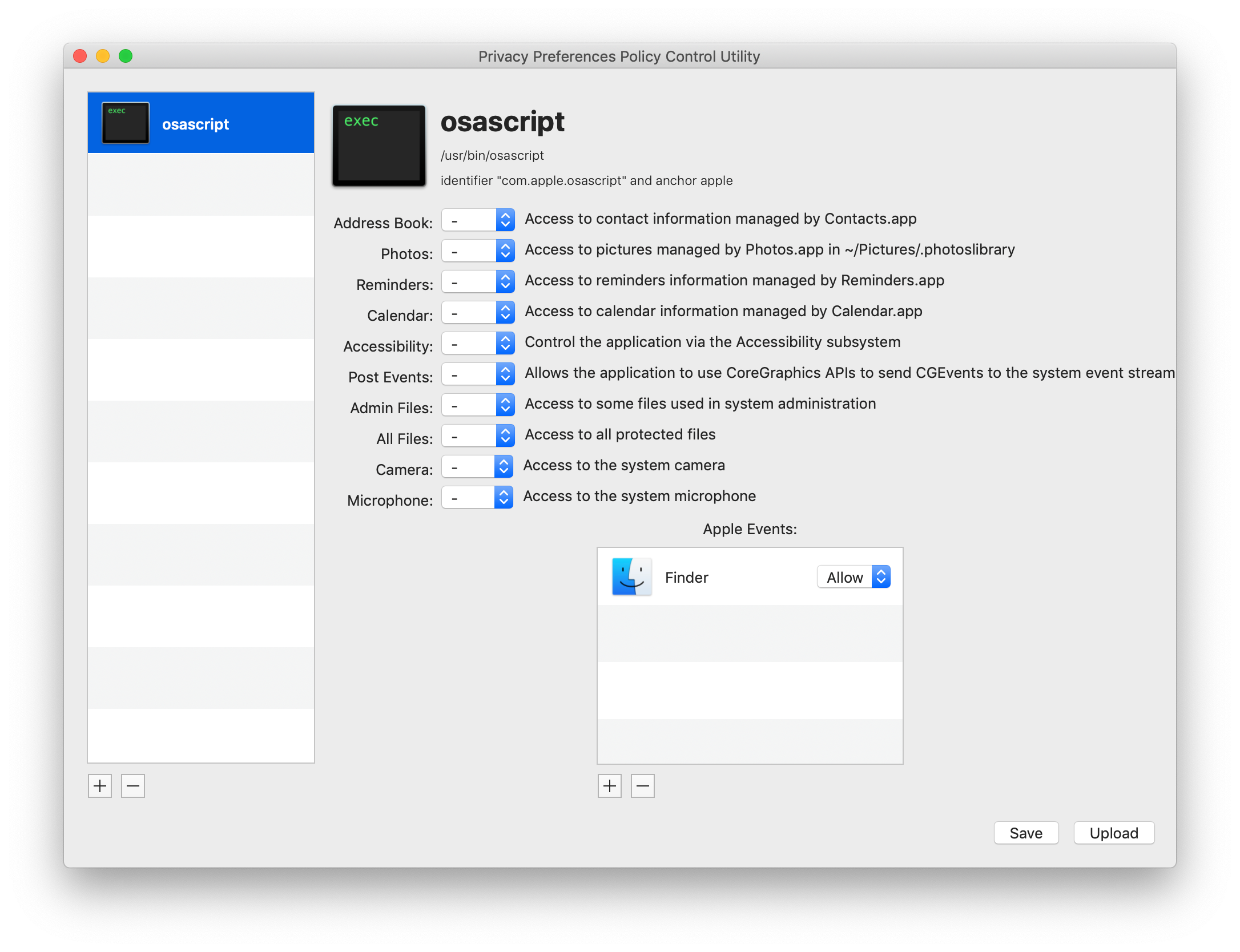This screenshot has width=1240, height=952.
Task: Open the Photos permission dropdown
Action: point(478,251)
